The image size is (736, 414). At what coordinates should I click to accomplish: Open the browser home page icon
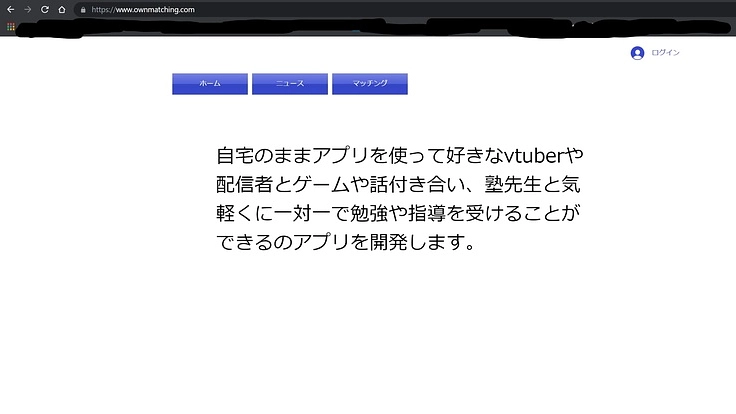[x=62, y=9]
